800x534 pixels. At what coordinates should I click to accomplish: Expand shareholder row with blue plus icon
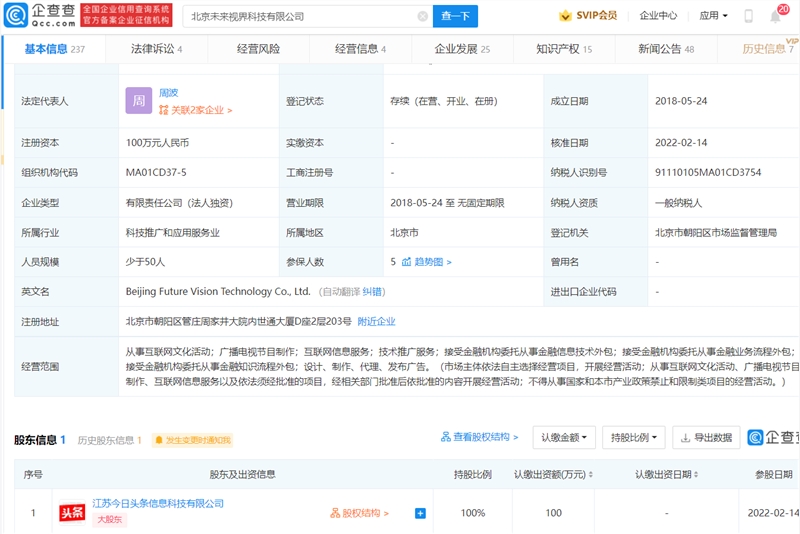[420, 513]
